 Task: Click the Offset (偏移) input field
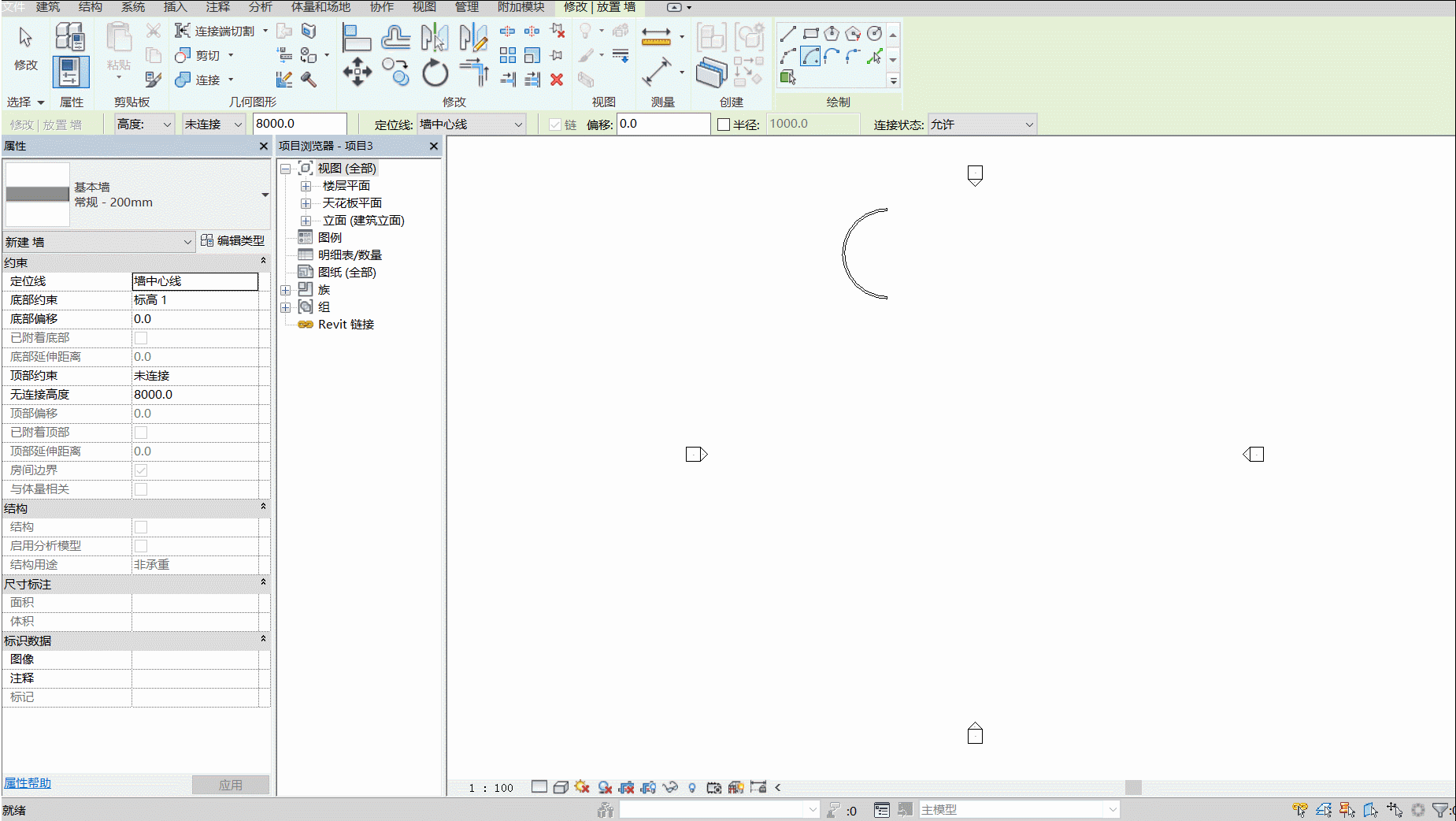(663, 124)
